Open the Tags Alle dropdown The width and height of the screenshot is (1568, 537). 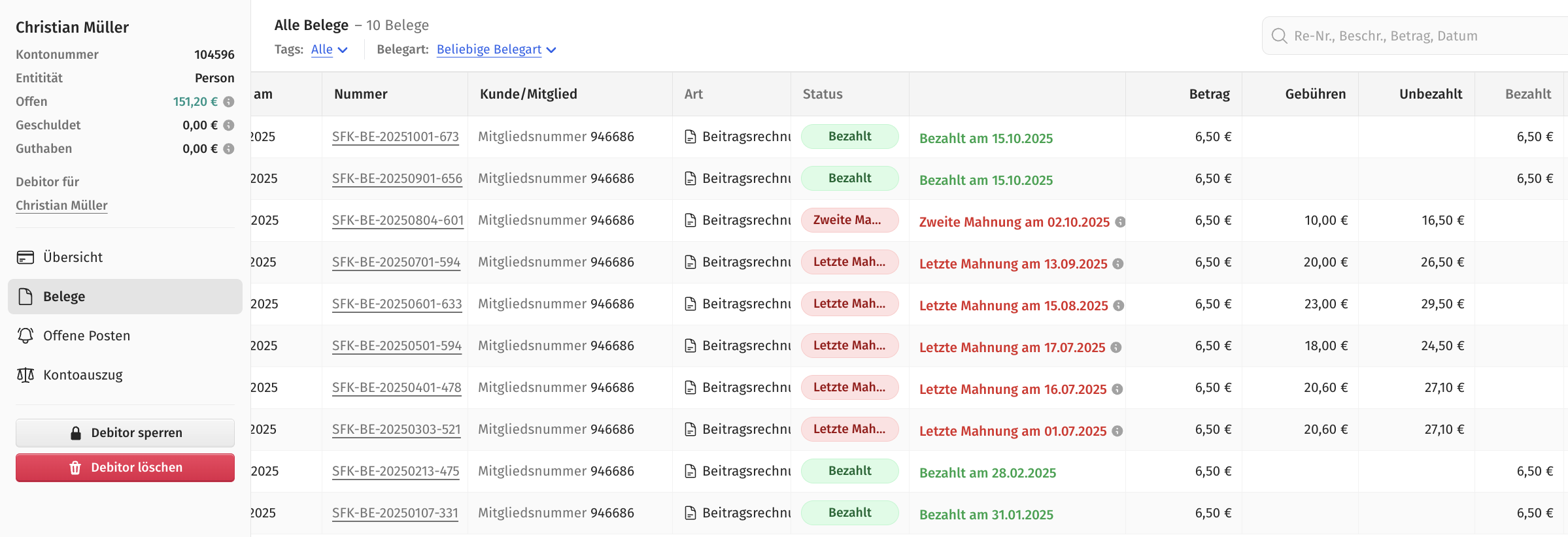click(329, 50)
